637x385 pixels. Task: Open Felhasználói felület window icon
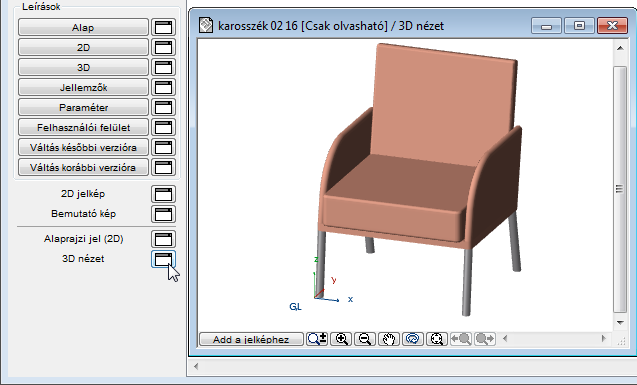coord(164,127)
